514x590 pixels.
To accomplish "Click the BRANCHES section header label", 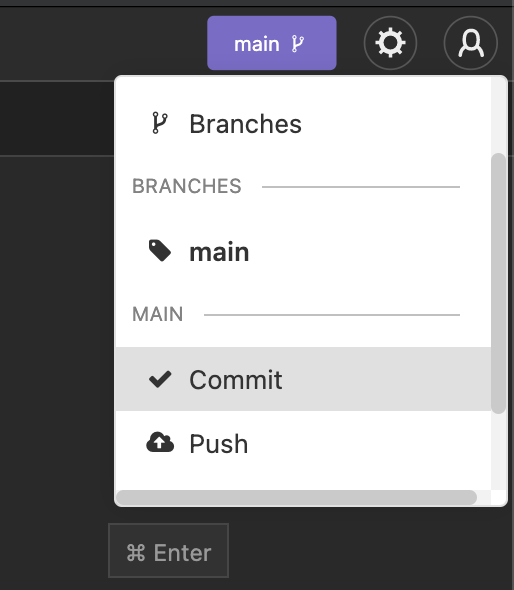I will point(187,186).
